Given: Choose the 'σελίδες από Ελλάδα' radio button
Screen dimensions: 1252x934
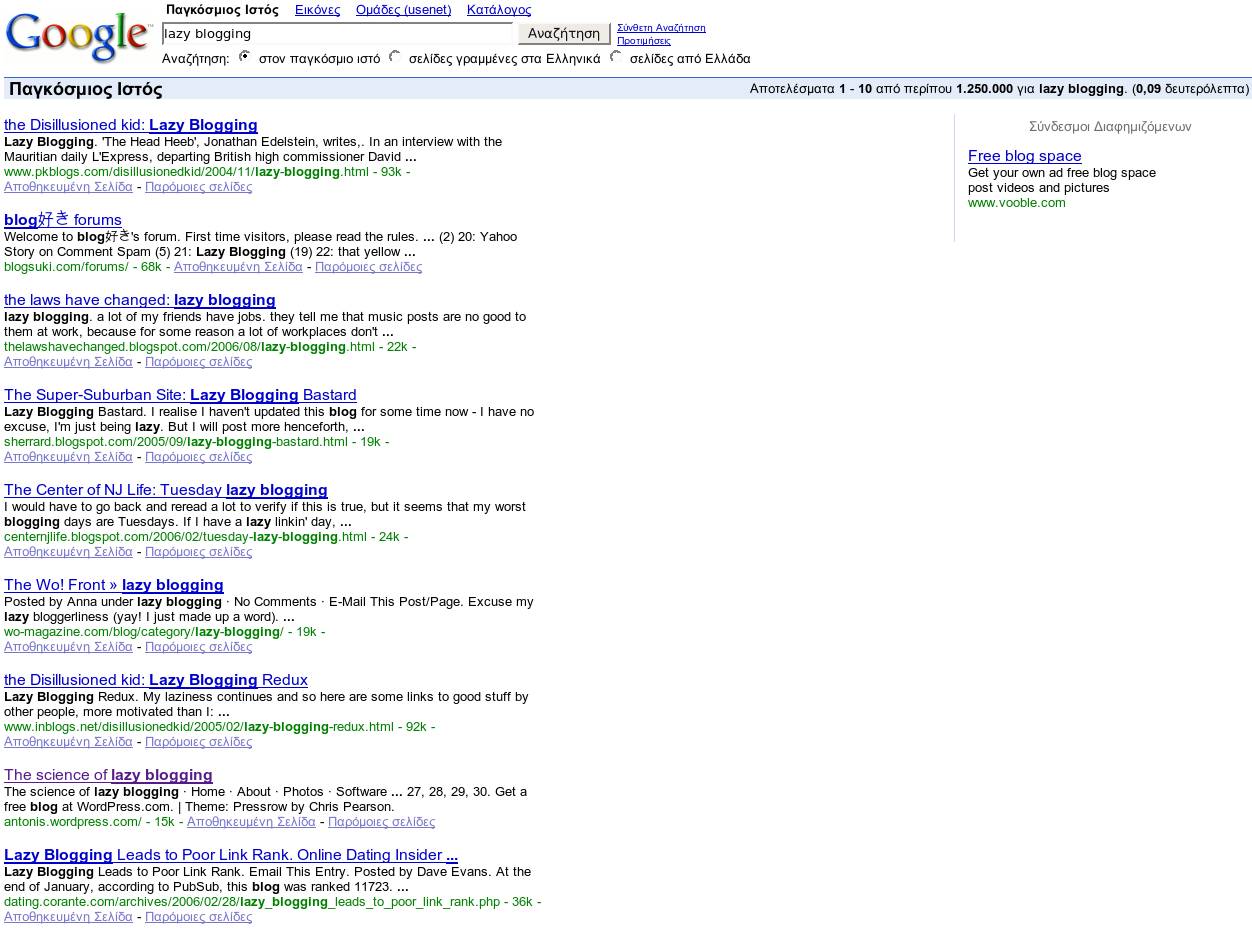Looking at the screenshot, I should 616,57.
